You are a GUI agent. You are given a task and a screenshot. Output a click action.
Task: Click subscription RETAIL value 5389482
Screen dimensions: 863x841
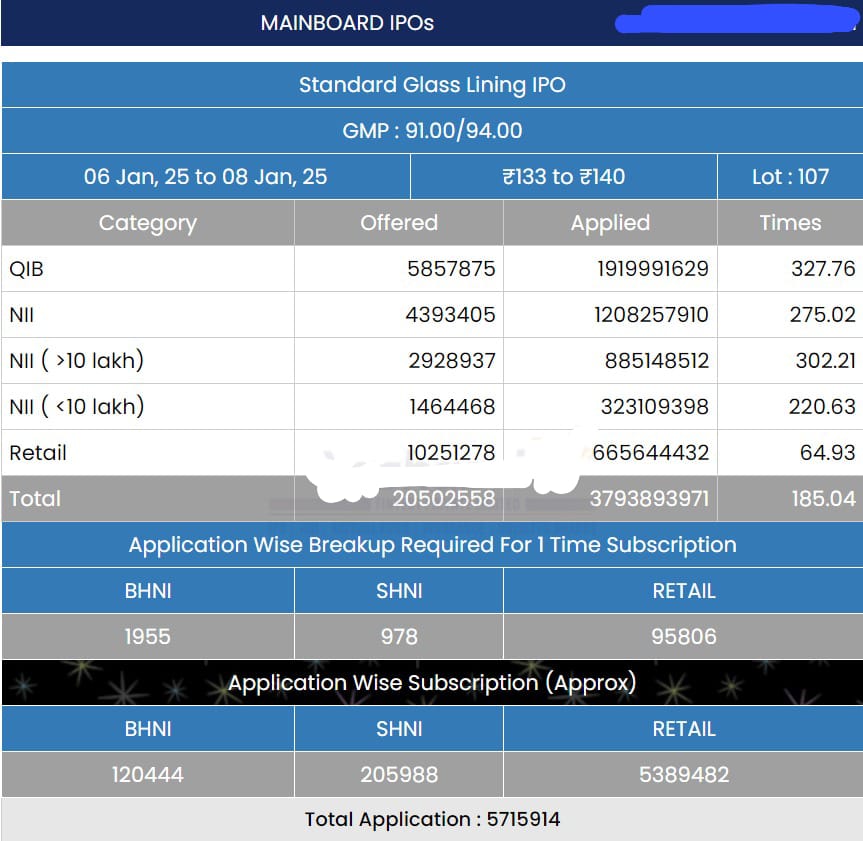pyautogui.click(x=684, y=775)
